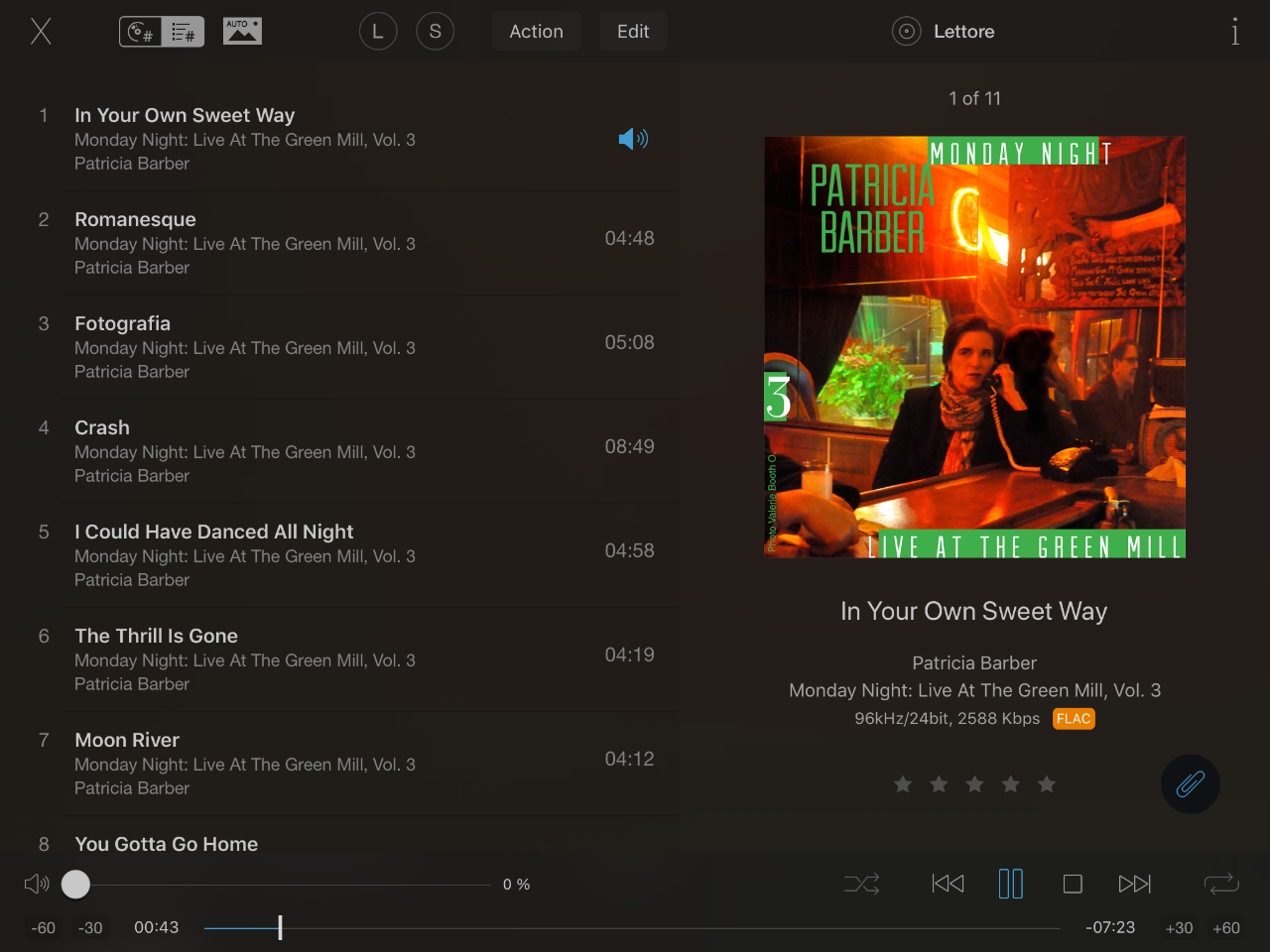
Task: Toggle repeat mode icon
Action: click(x=1221, y=884)
